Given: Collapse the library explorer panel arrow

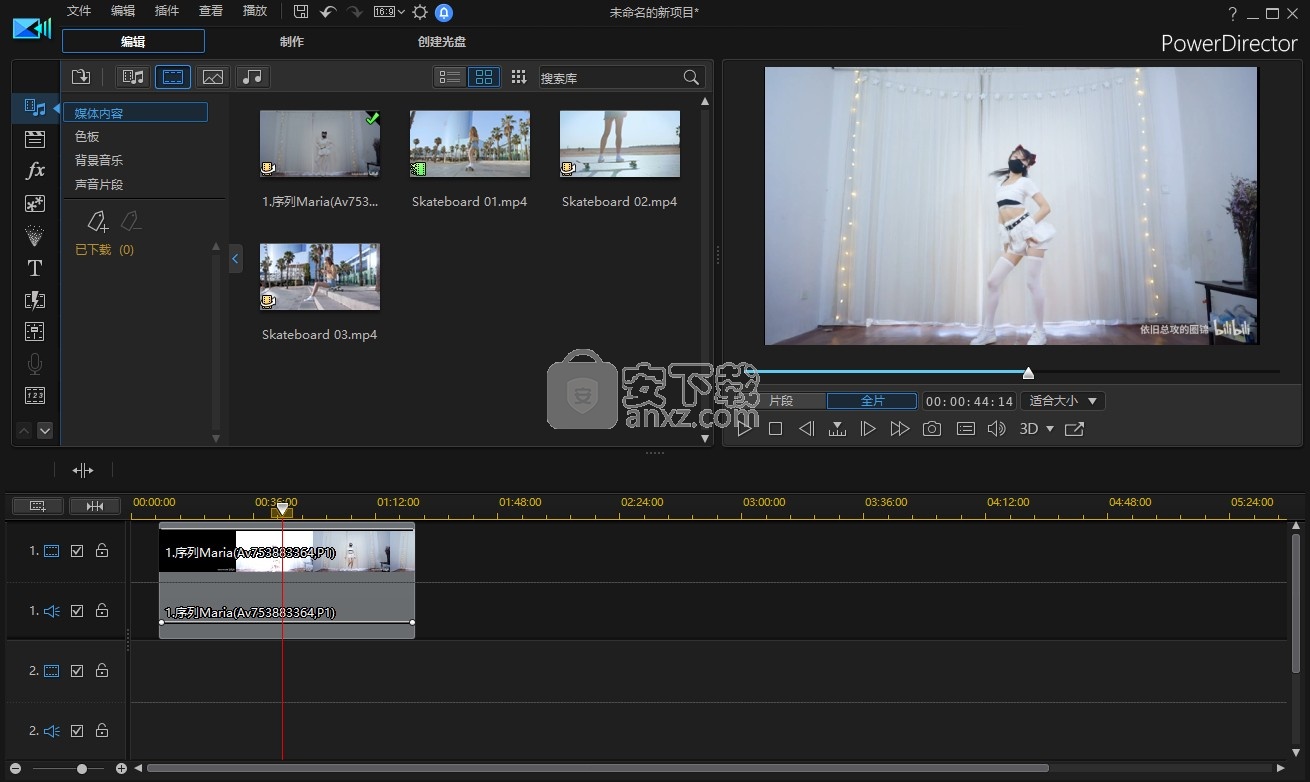Looking at the screenshot, I should point(235,259).
